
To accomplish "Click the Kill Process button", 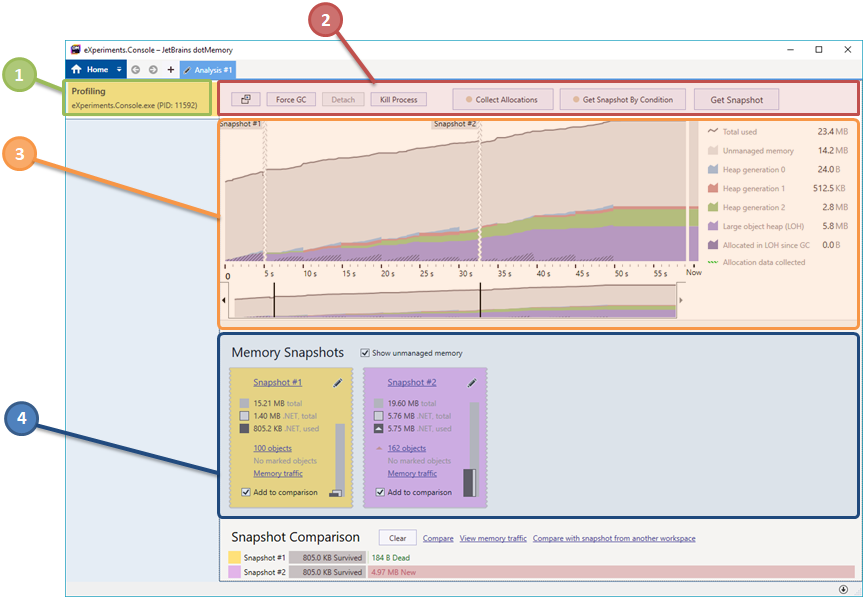I will [x=399, y=99].
